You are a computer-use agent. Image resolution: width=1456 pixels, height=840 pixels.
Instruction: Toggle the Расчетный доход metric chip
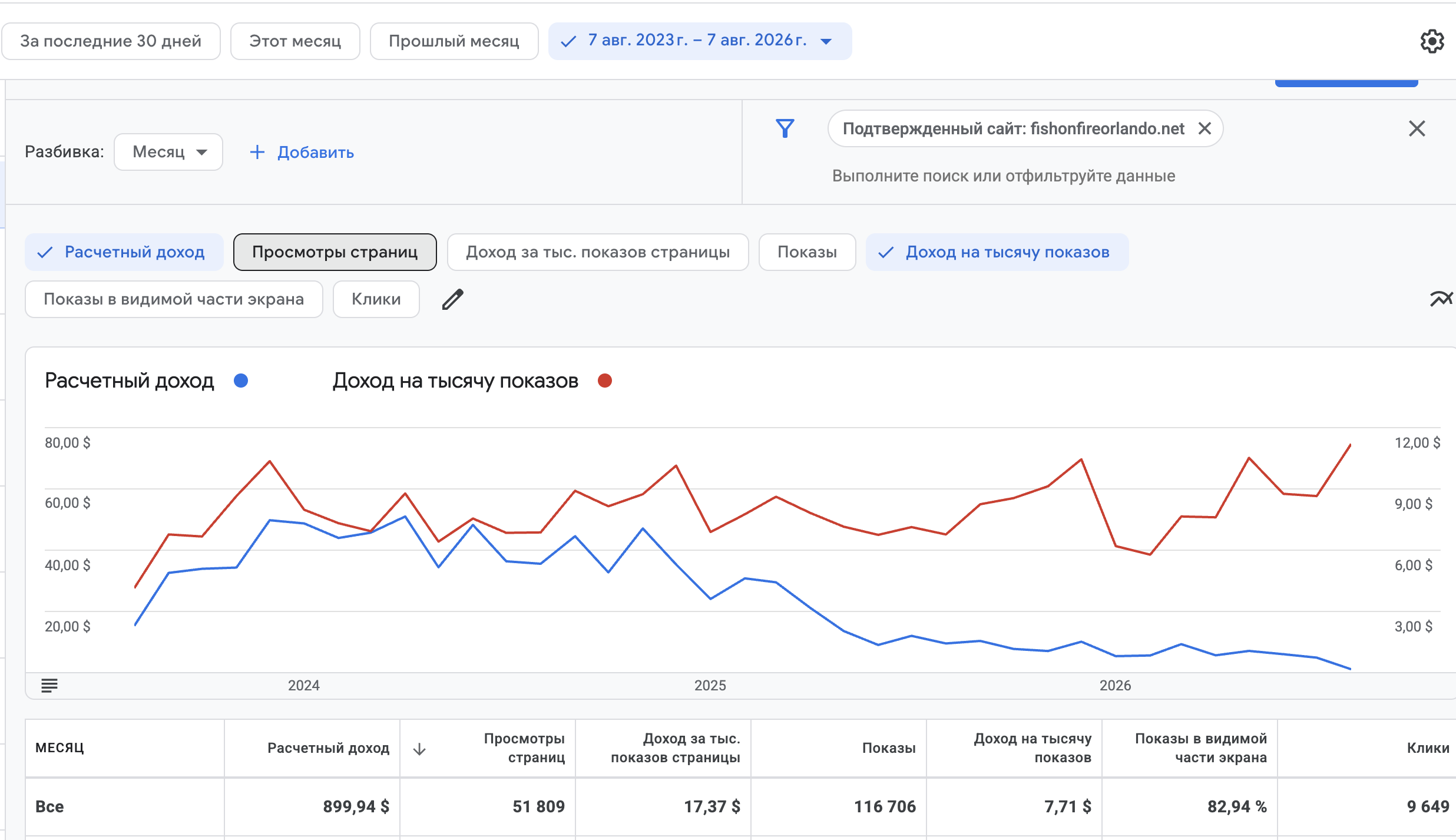(124, 252)
